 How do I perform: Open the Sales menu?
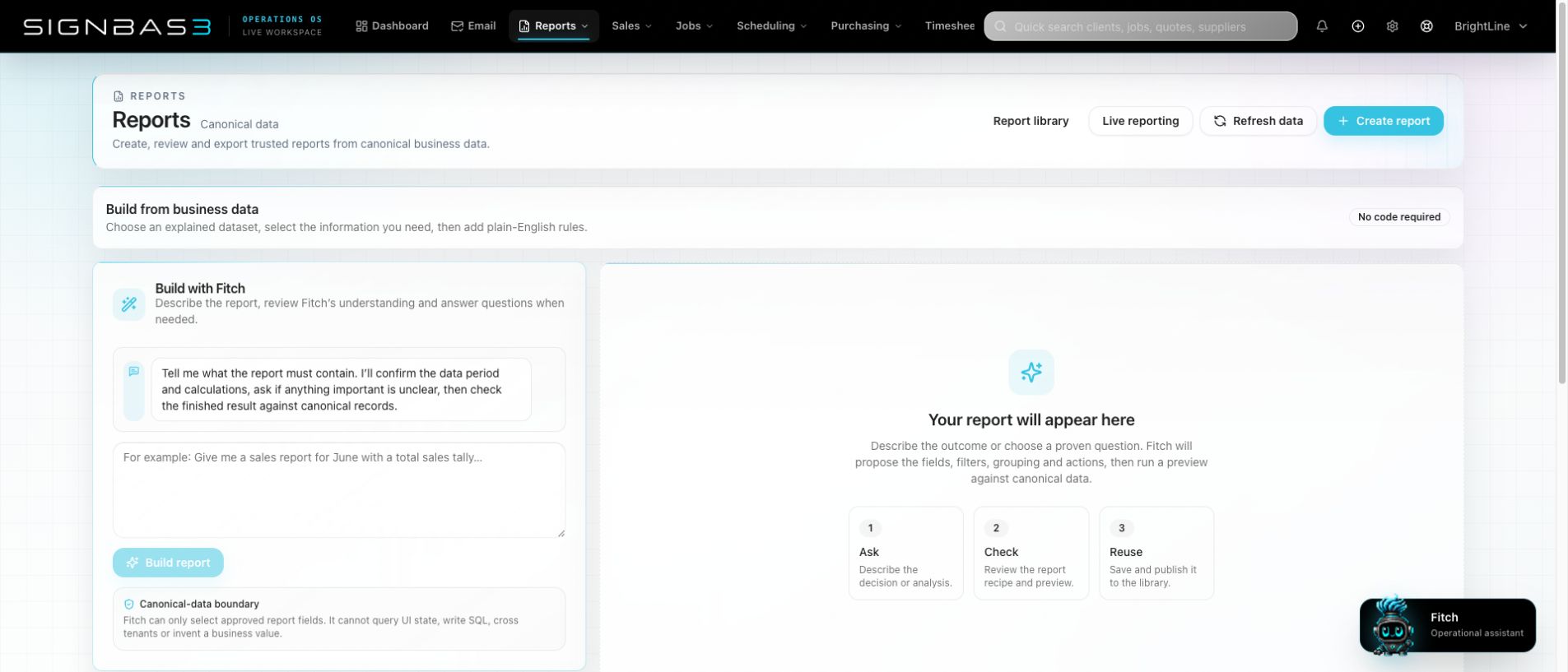(x=631, y=26)
